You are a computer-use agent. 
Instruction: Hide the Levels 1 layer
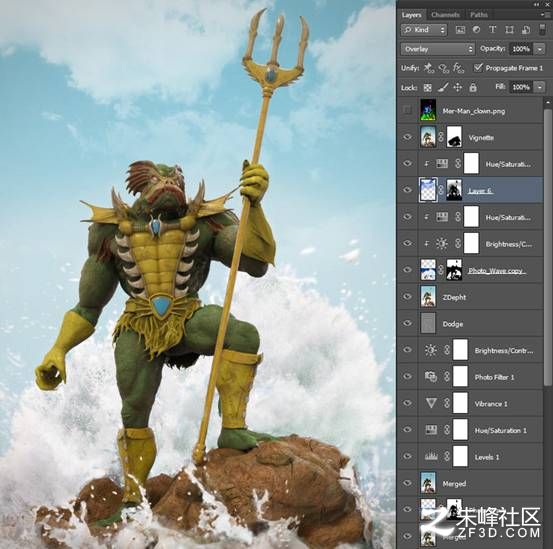tap(407, 456)
